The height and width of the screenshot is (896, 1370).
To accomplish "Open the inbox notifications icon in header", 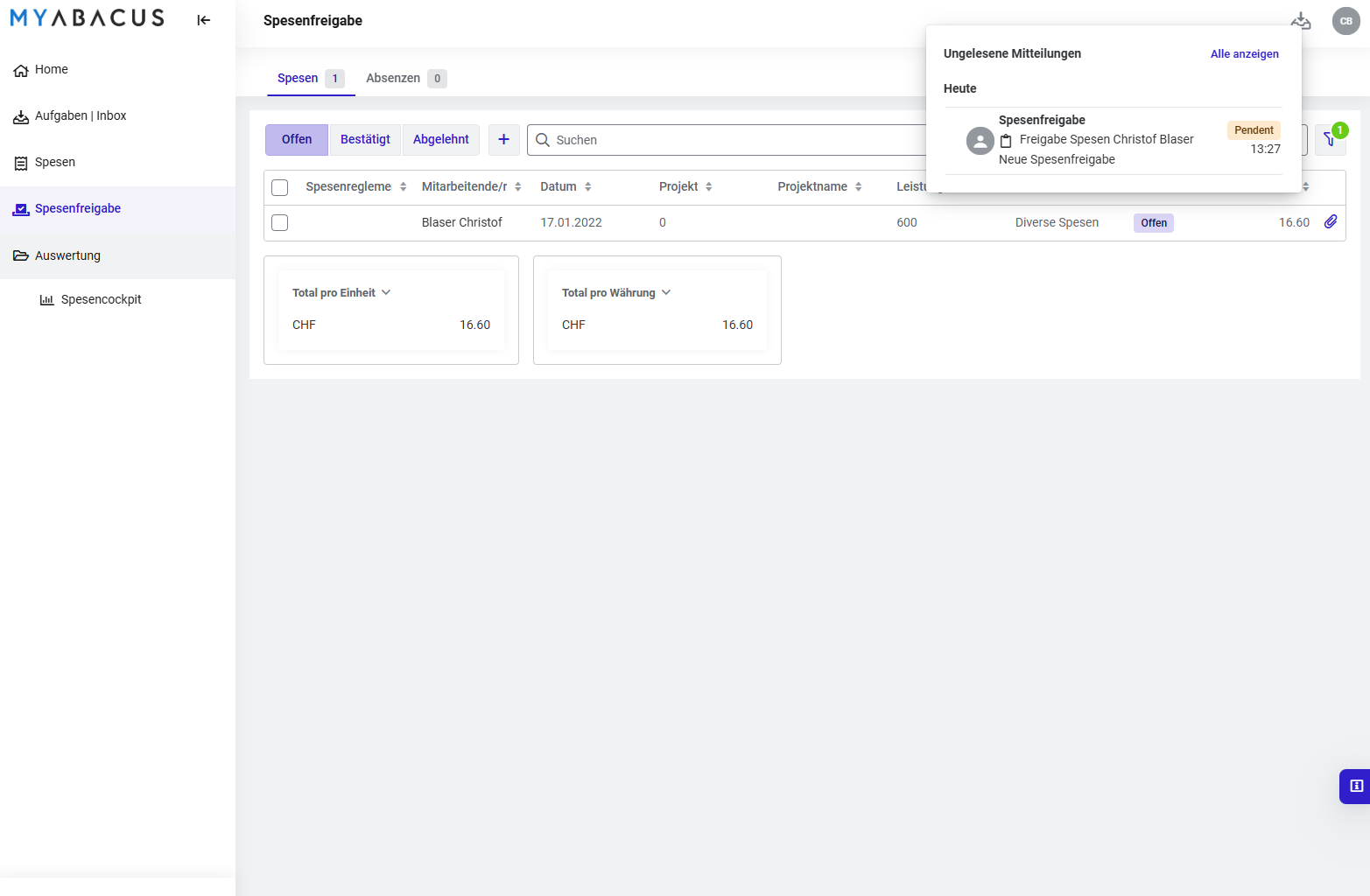I will [x=1301, y=21].
